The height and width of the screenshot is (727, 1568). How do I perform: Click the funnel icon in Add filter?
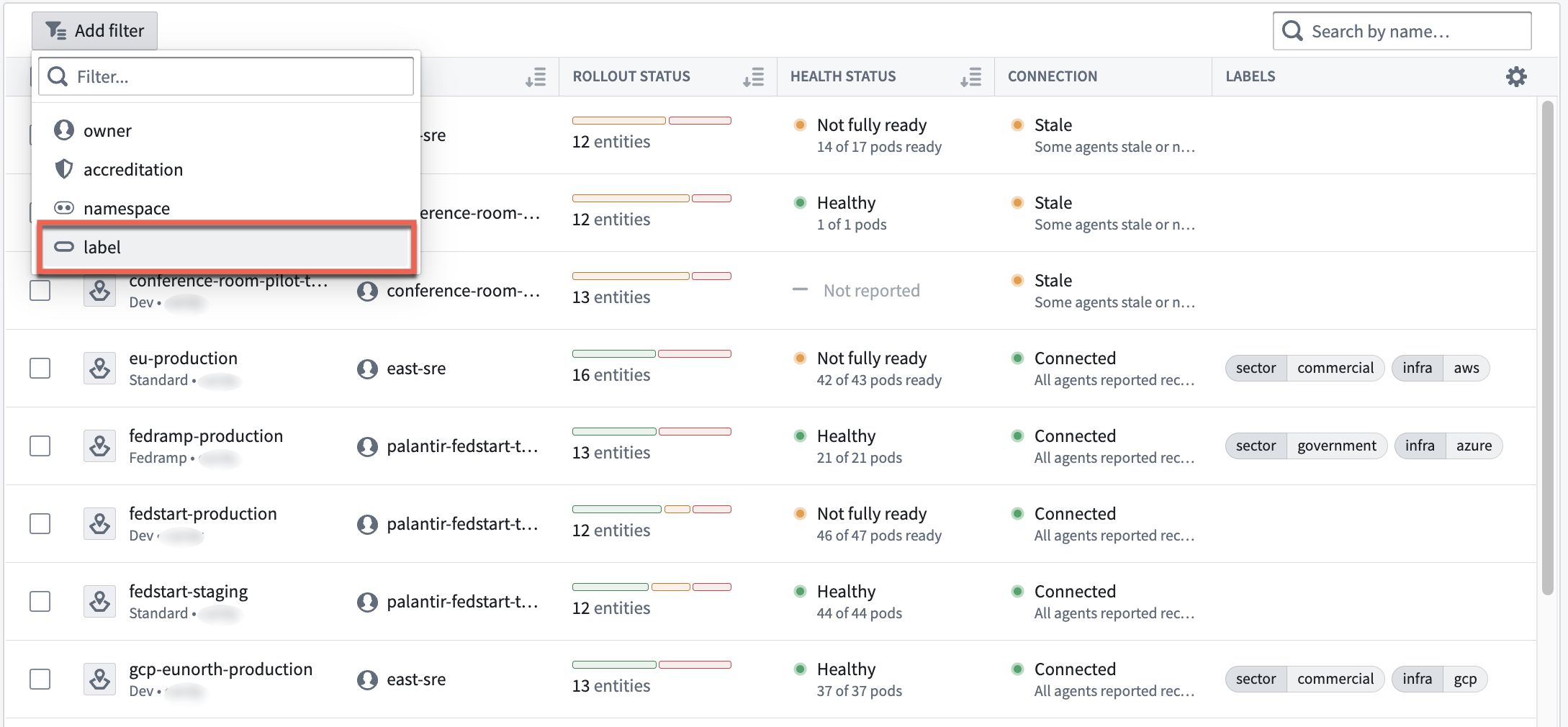56,31
